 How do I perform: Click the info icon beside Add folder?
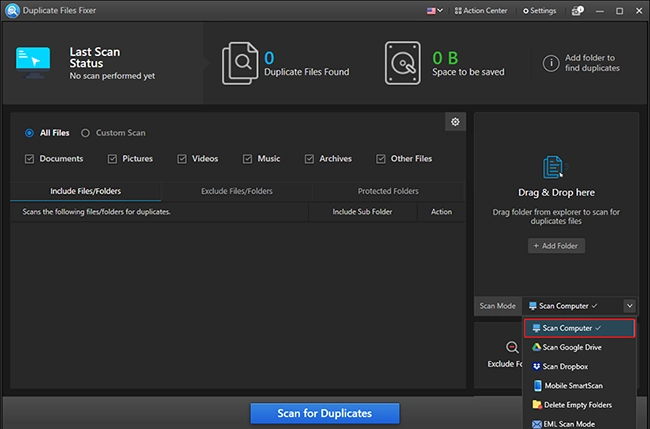[551, 63]
